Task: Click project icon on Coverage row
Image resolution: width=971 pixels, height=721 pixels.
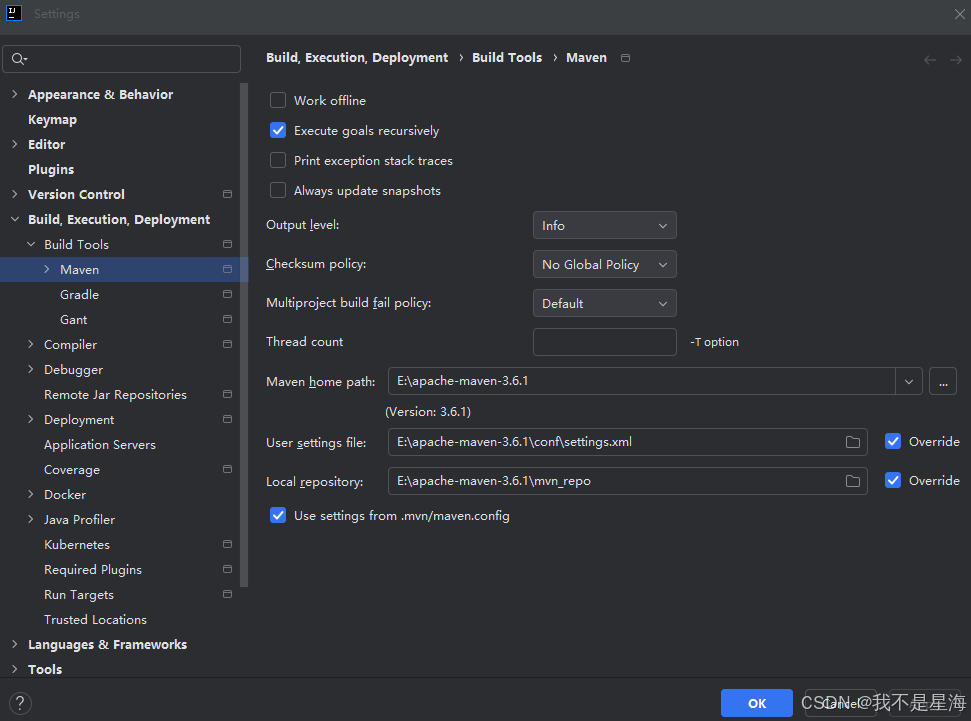Action: pos(227,469)
